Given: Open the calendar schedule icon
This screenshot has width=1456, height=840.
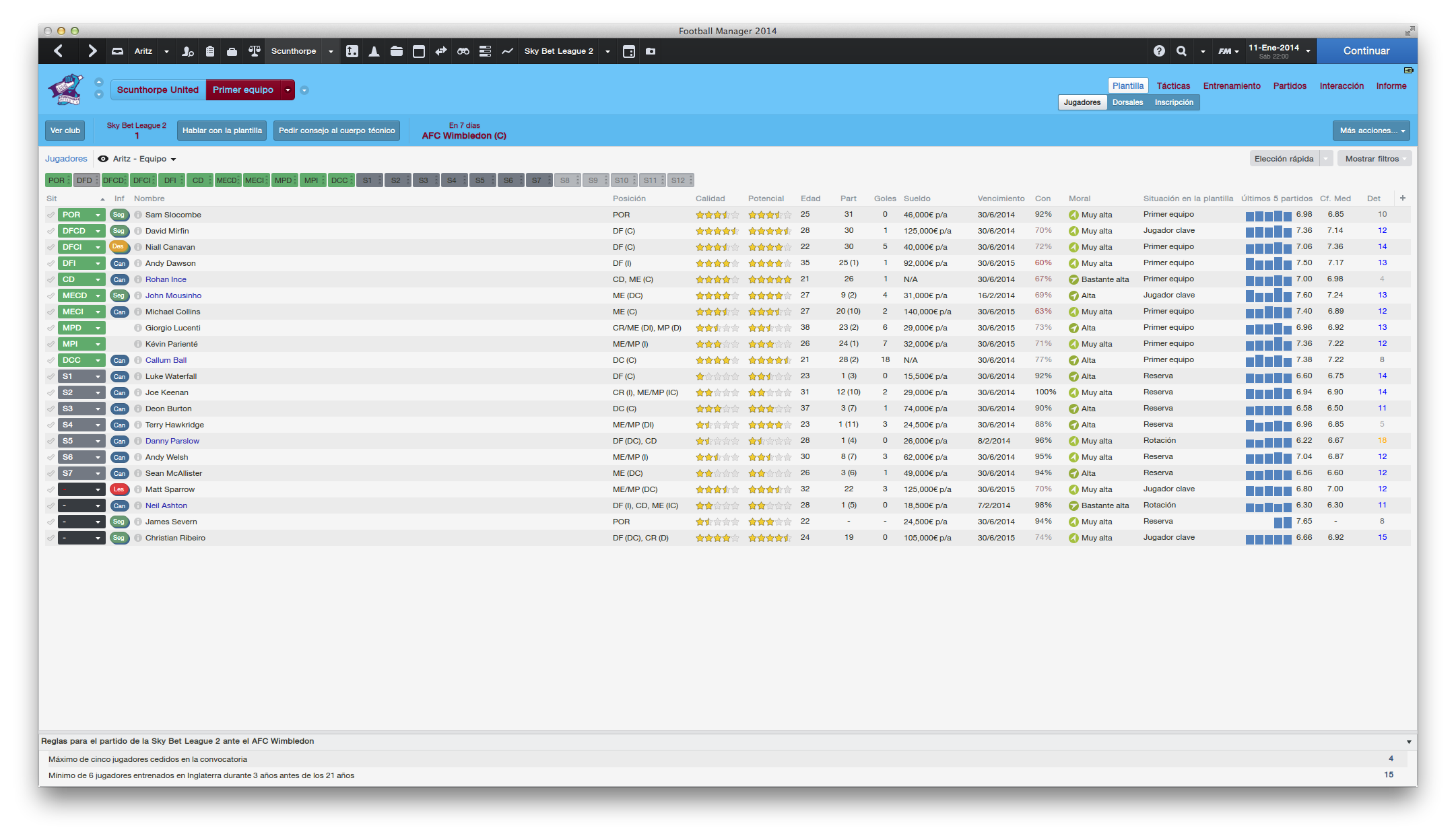Looking at the screenshot, I should (x=419, y=51).
